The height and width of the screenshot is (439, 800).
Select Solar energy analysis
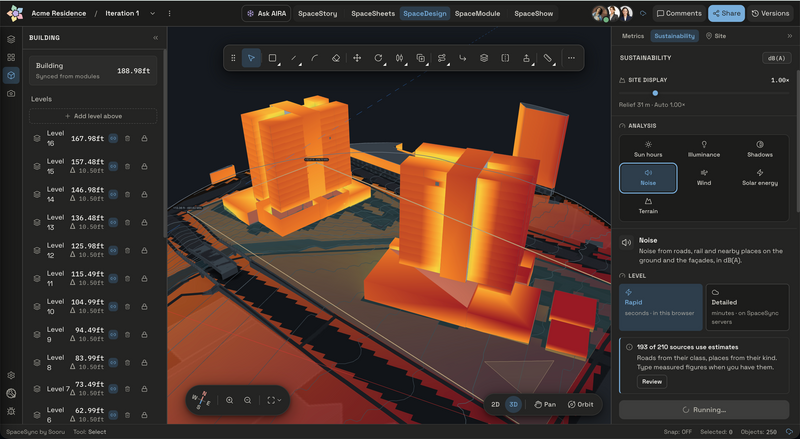coord(760,177)
